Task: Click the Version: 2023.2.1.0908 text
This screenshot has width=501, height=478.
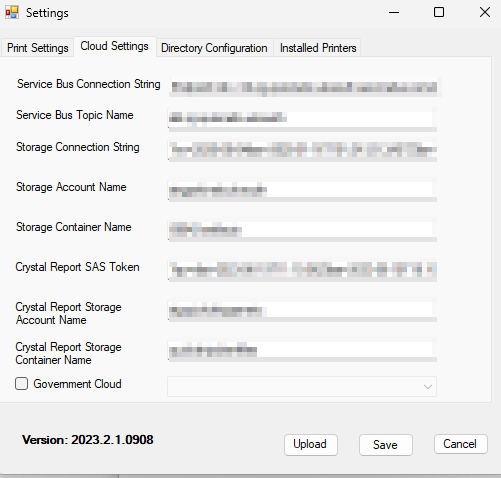Action: (x=88, y=440)
